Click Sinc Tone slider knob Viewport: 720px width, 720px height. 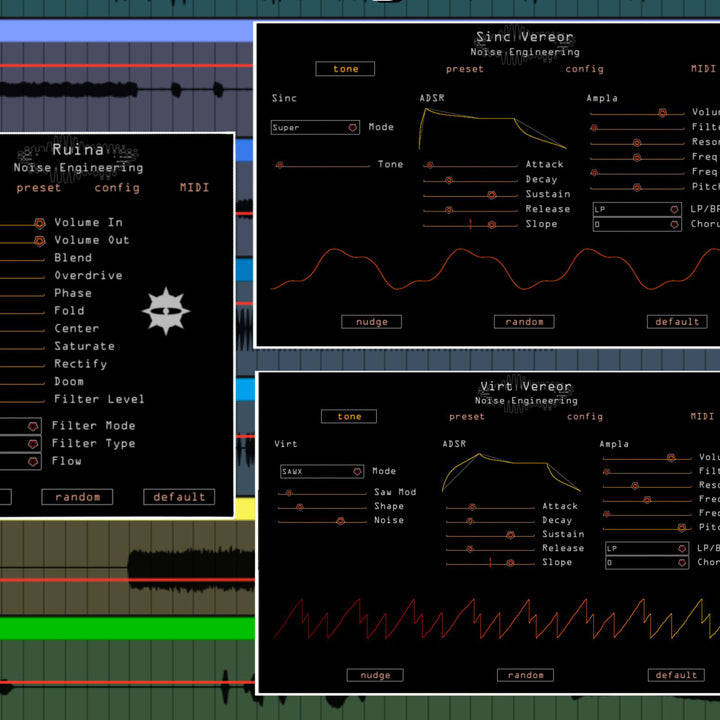point(279,165)
